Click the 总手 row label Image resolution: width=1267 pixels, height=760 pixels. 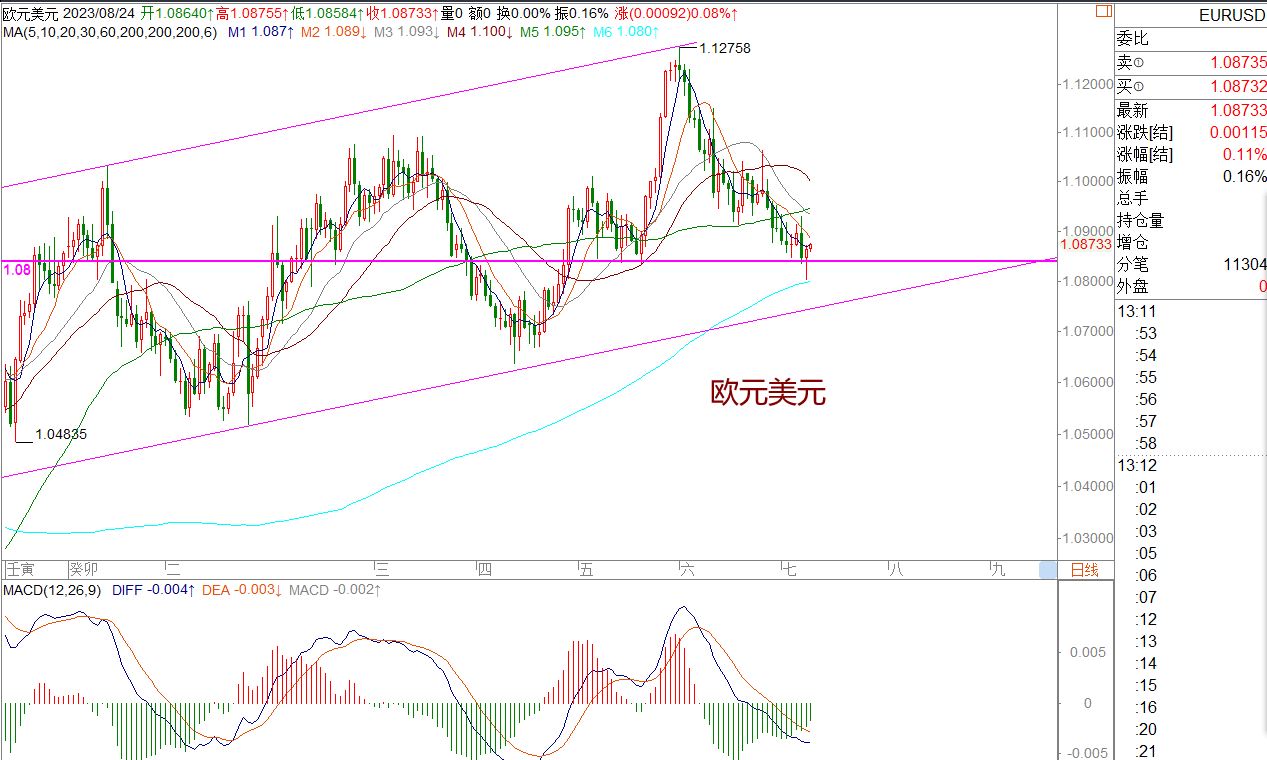(x=1133, y=198)
